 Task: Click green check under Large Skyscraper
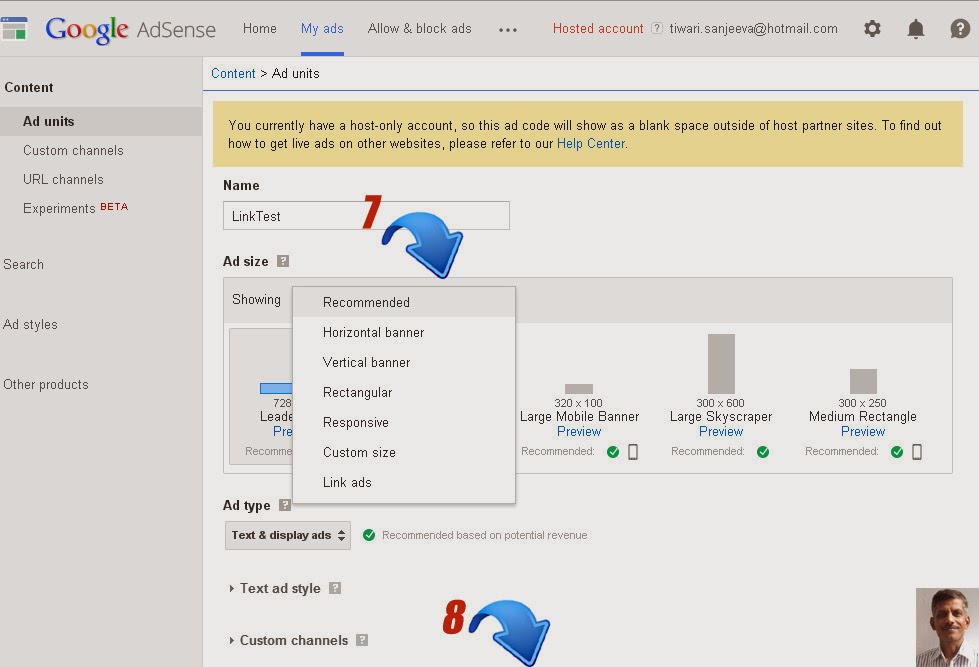pos(762,452)
